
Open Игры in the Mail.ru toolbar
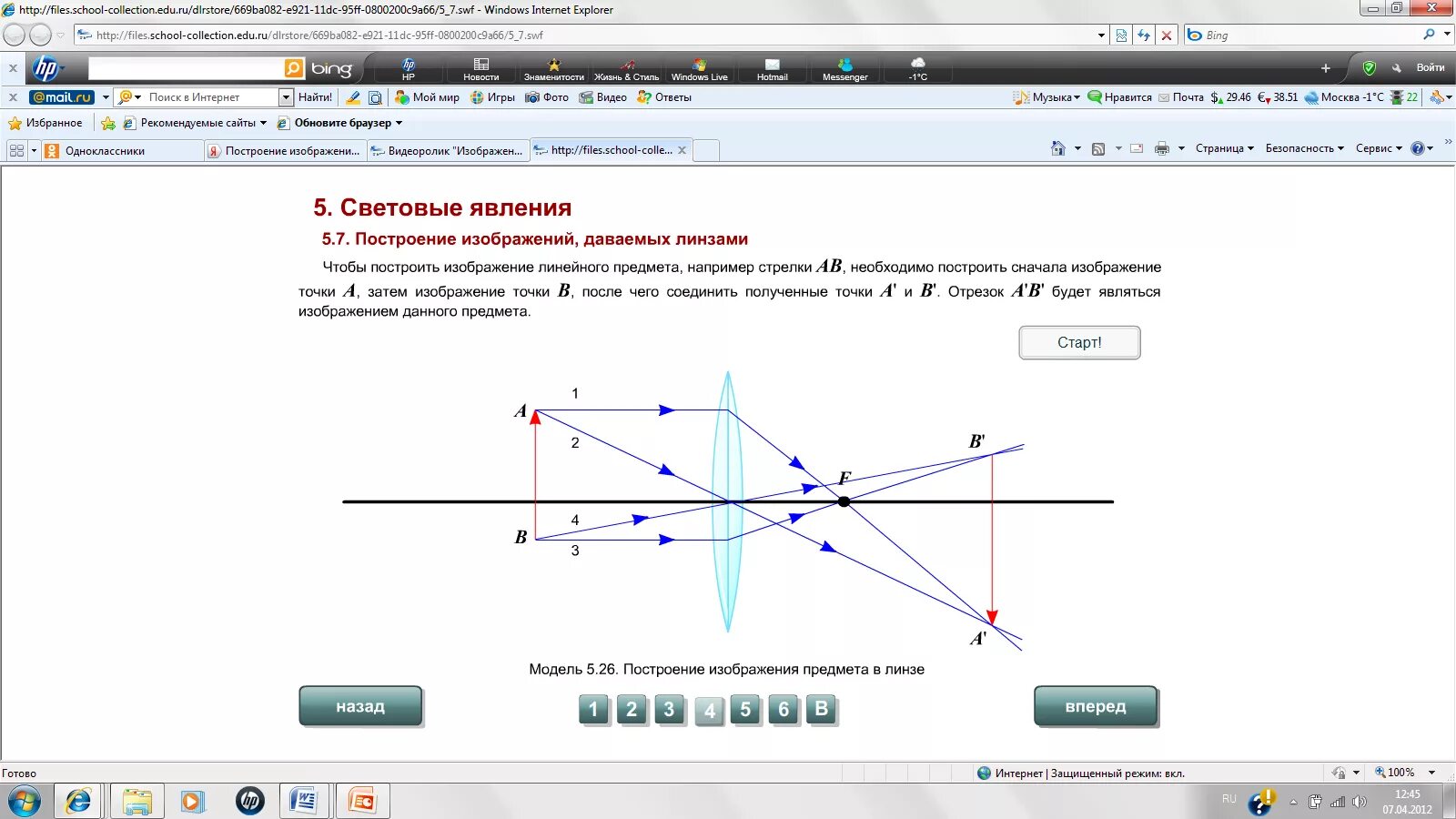click(492, 97)
